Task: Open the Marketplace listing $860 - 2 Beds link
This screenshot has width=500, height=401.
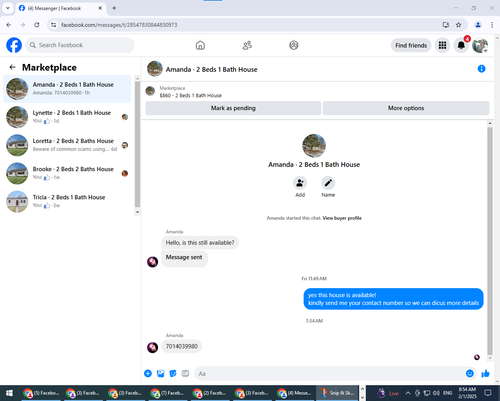Action: 190,95
